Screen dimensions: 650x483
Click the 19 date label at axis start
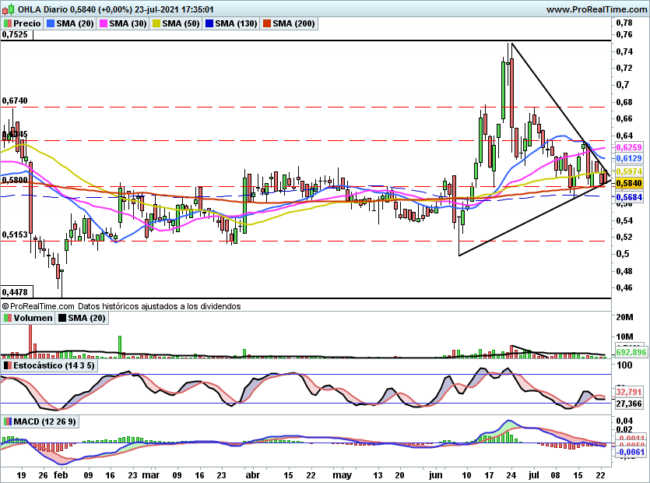click(22, 475)
